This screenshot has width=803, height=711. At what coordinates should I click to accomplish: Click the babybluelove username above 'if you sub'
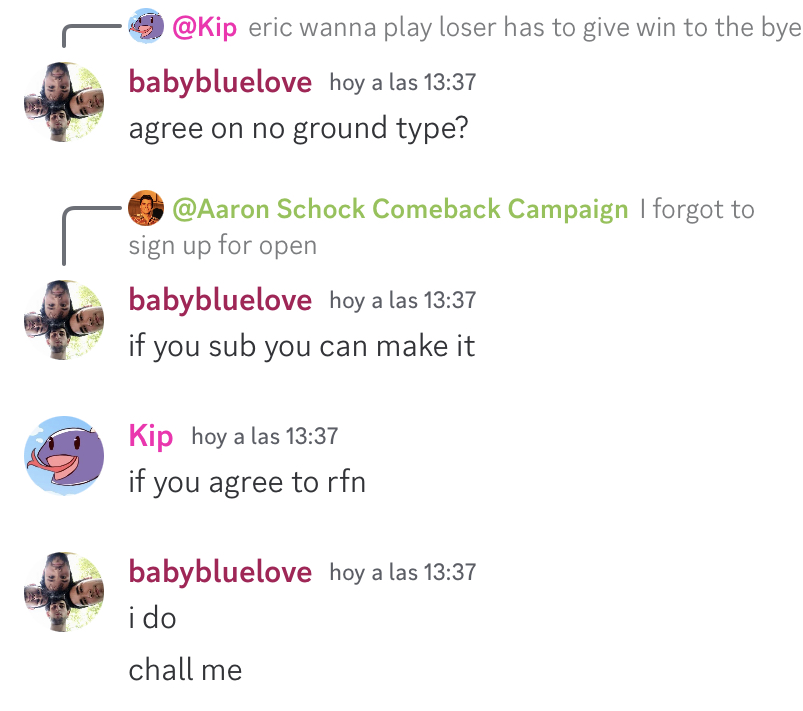(x=220, y=300)
